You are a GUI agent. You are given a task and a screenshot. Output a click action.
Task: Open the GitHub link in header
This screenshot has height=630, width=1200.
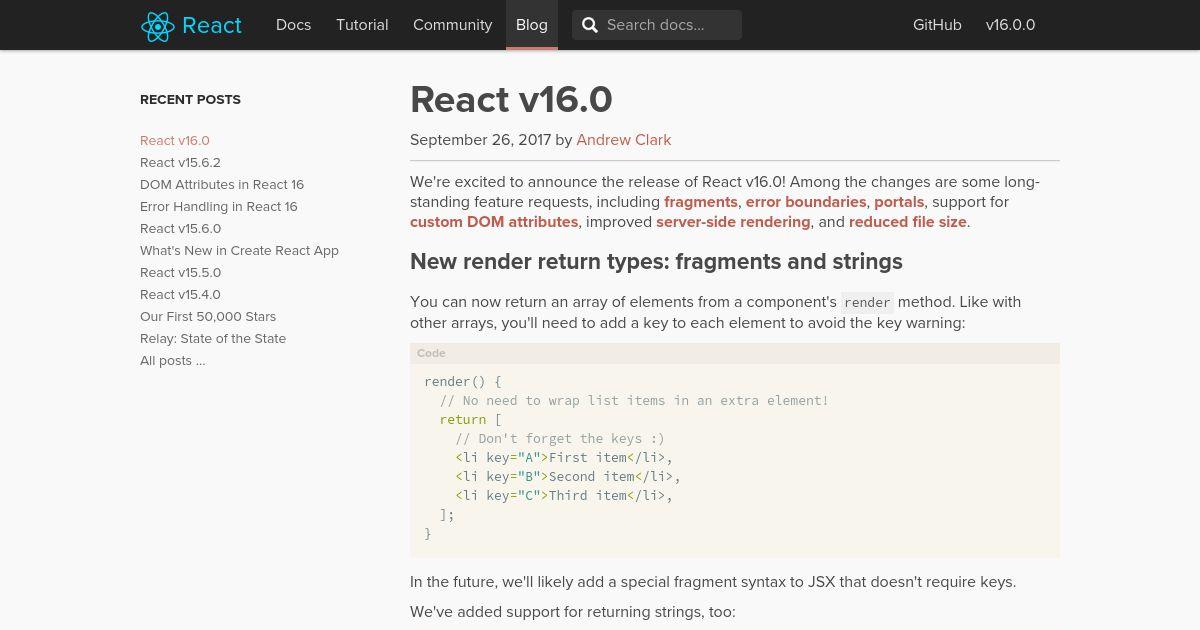tap(937, 25)
